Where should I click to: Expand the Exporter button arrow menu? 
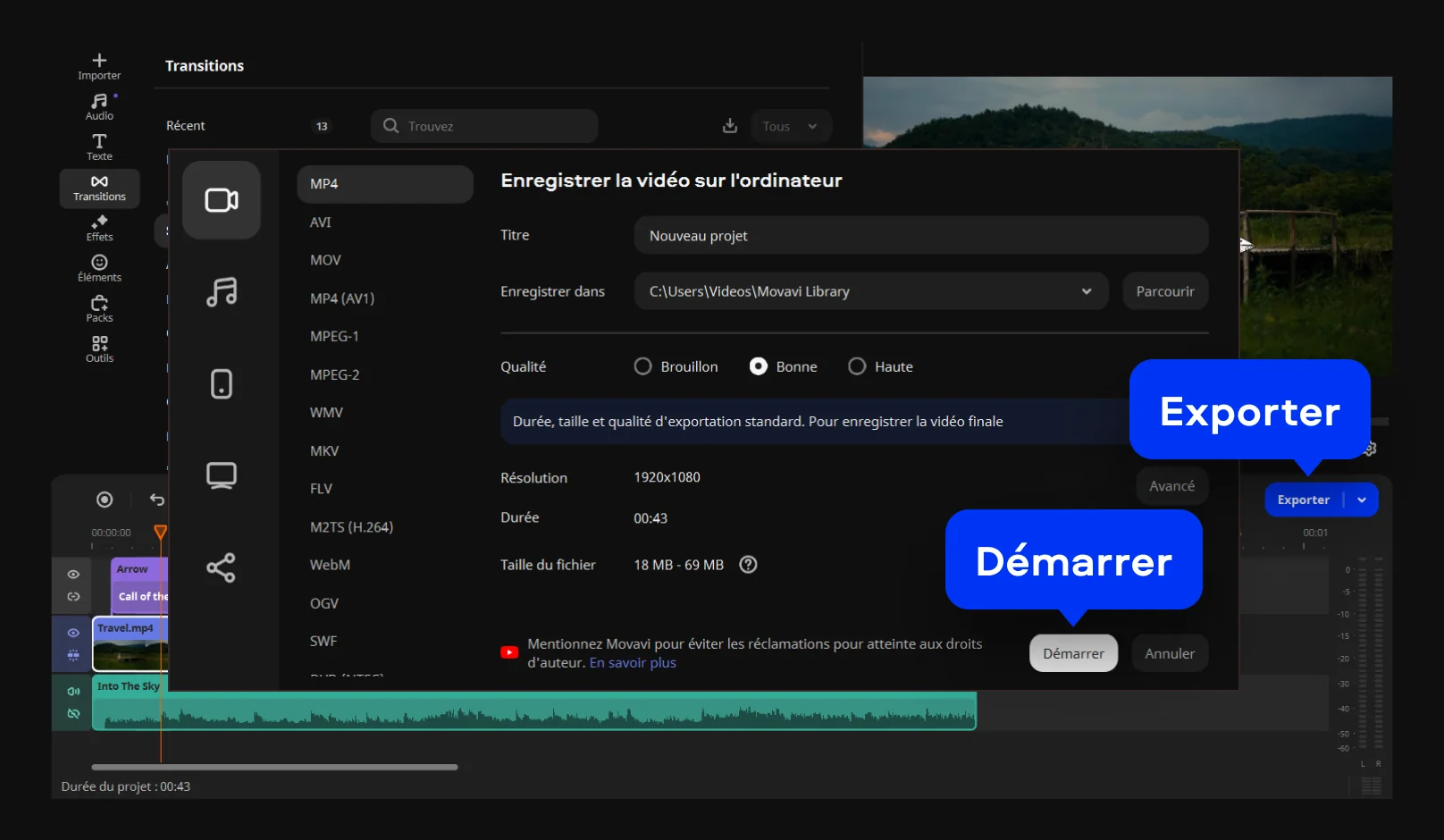pos(1362,500)
